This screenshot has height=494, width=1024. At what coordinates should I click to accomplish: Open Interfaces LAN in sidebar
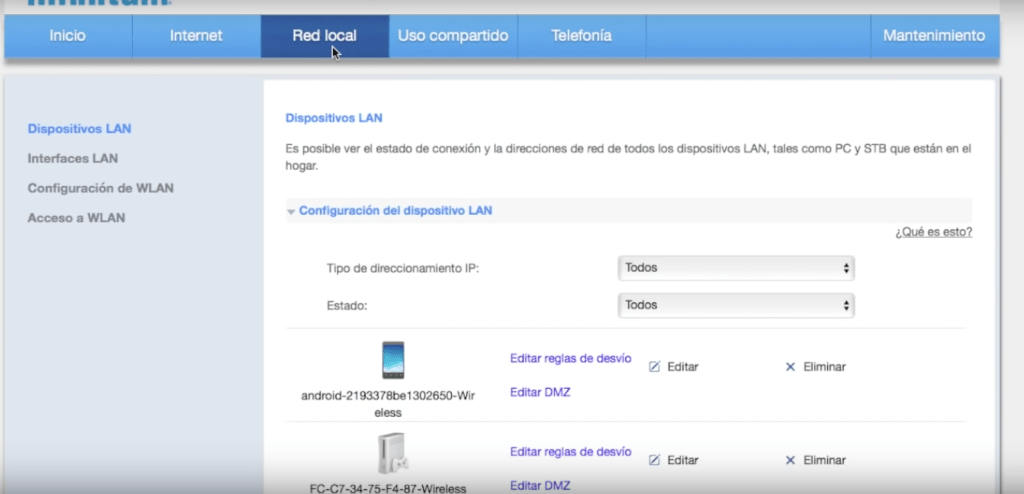click(72, 158)
